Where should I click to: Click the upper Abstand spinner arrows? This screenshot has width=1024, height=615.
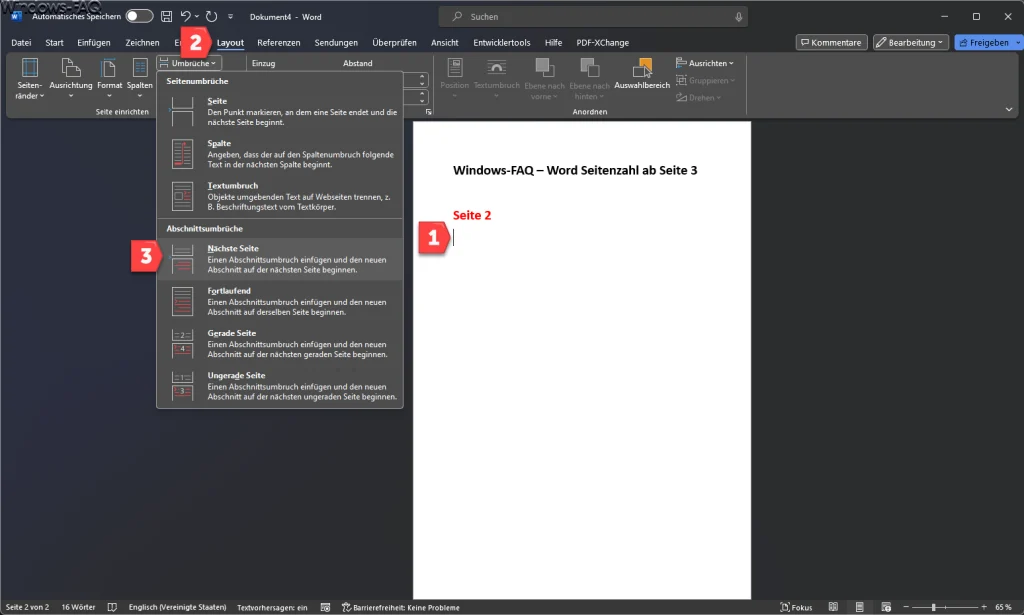click(422, 80)
